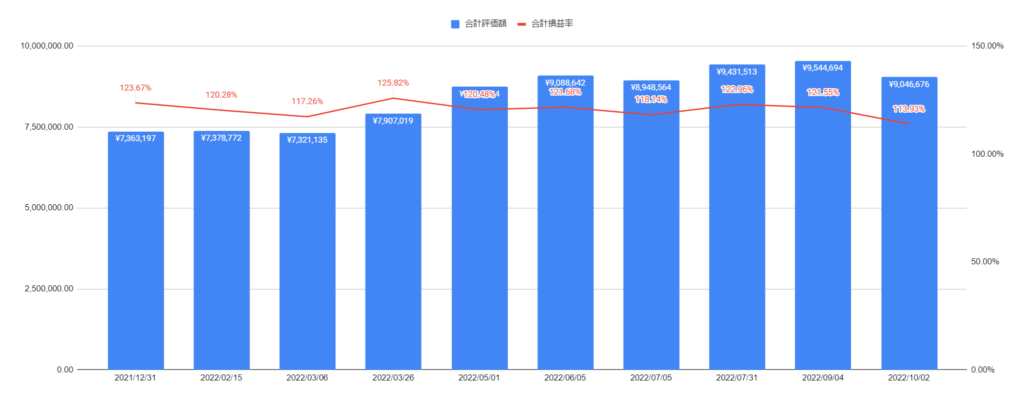Click the bar labeled ¥8,948,564

tap(651, 225)
